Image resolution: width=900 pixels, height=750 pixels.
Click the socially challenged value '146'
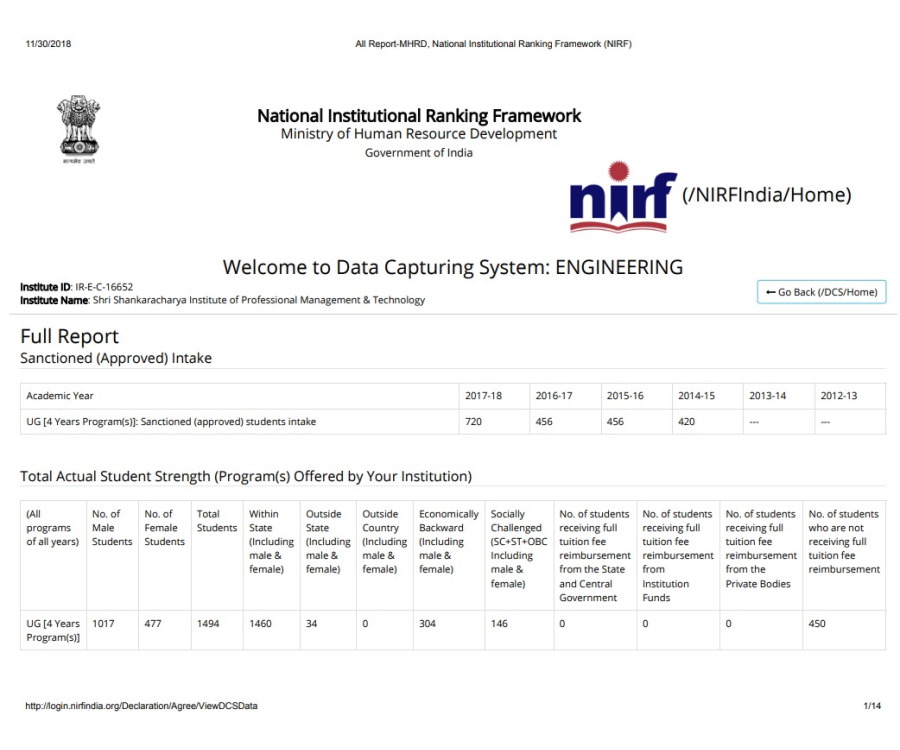(x=499, y=624)
